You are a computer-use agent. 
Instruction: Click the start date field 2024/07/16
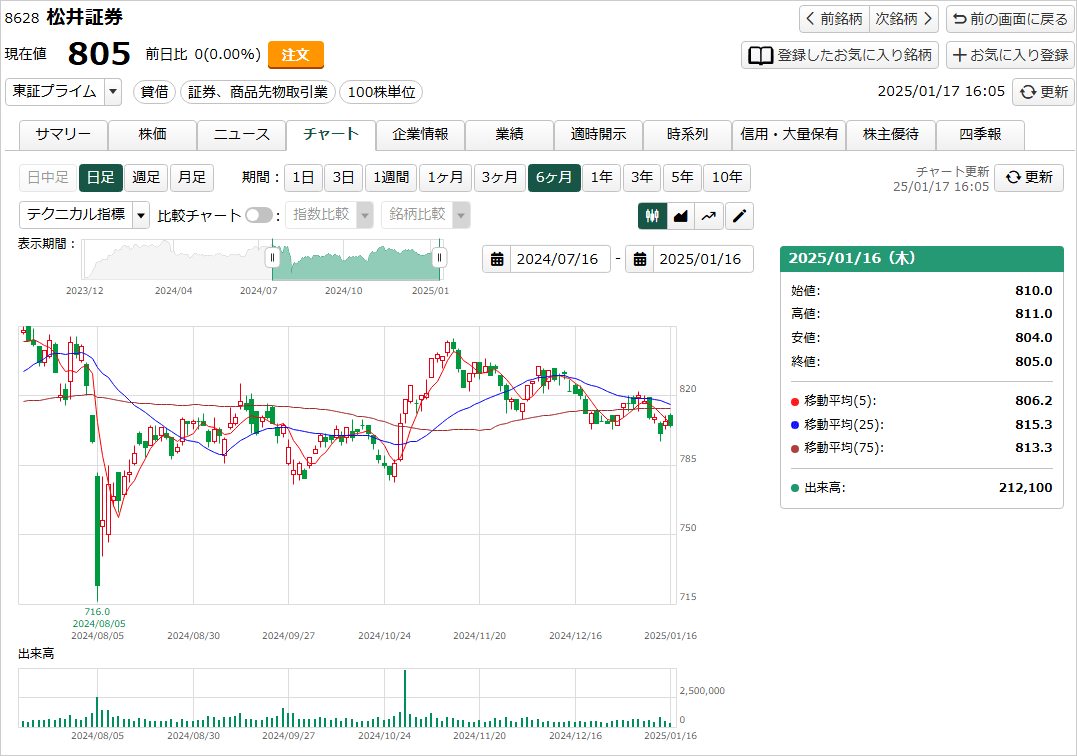tap(560, 259)
